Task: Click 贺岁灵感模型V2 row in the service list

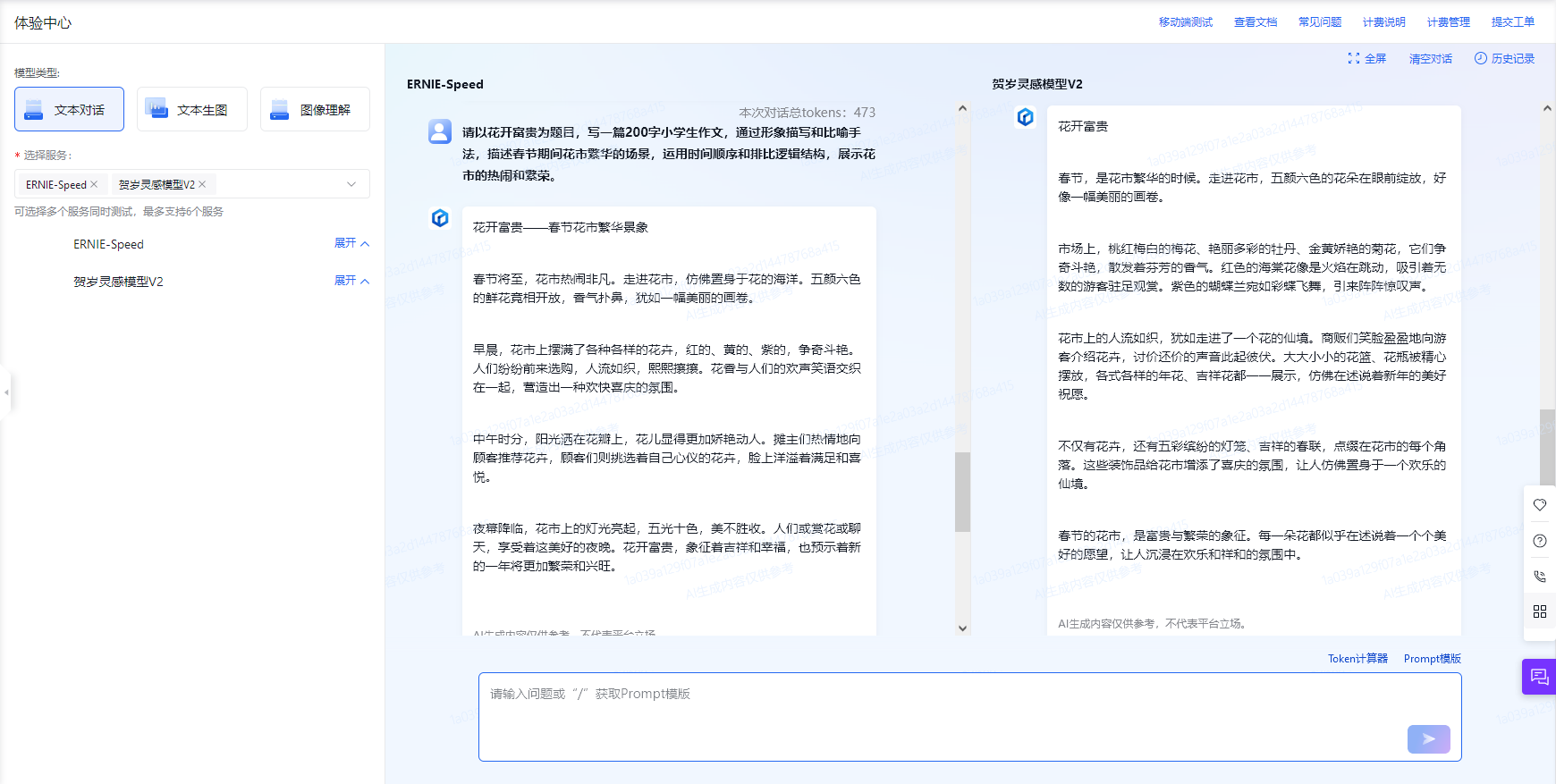Action: pyautogui.click(x=118, y=282)
